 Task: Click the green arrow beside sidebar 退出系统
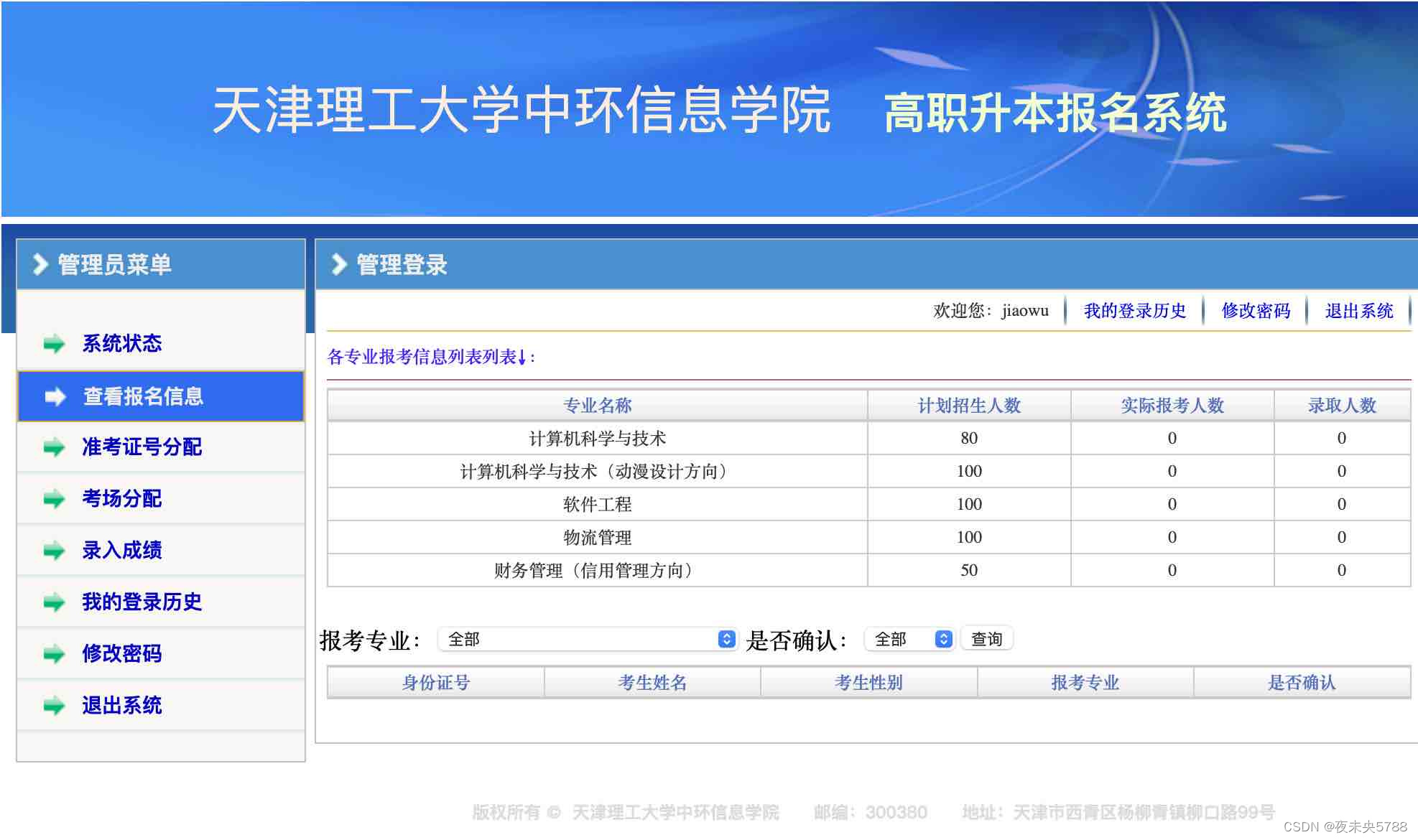pyautogui.click(x=54, y=706)
